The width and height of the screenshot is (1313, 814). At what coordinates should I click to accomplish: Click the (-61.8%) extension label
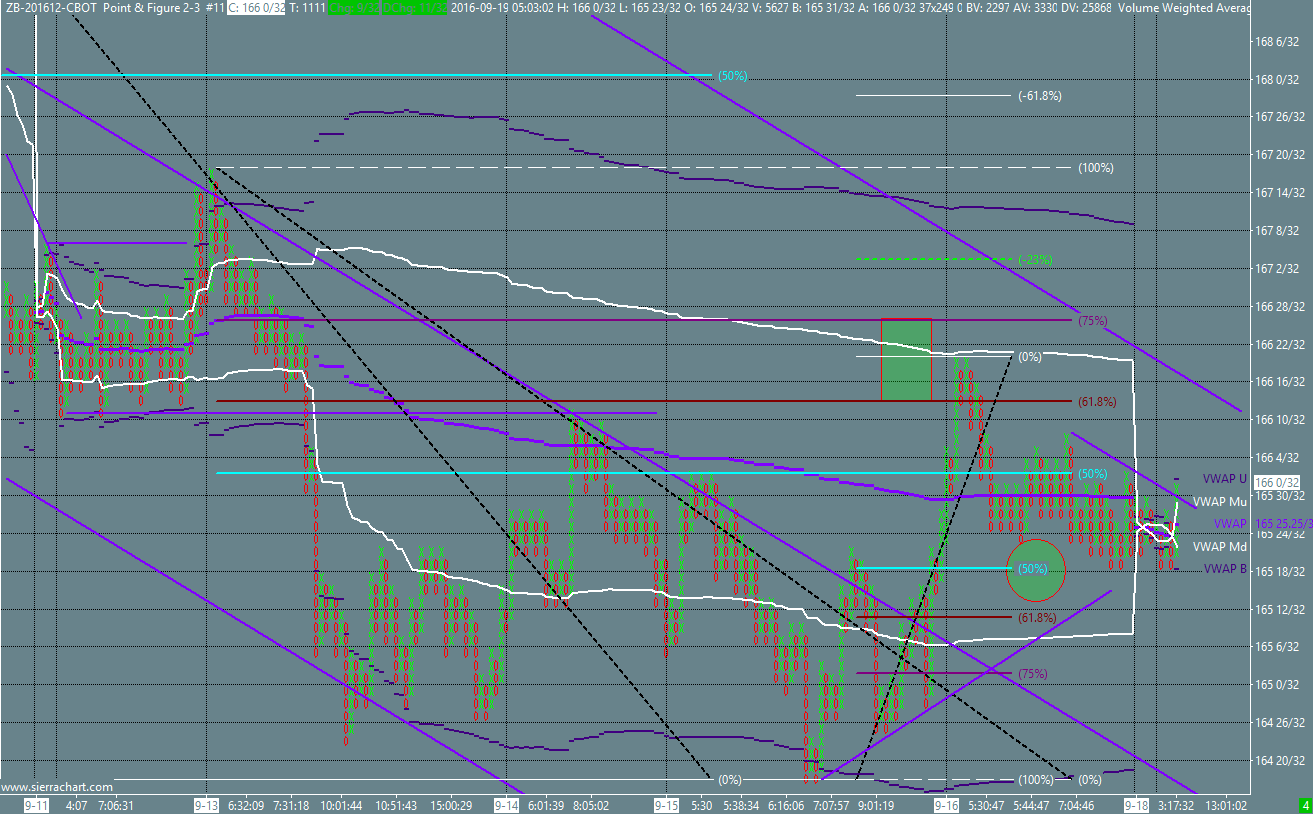(1039, 96)
